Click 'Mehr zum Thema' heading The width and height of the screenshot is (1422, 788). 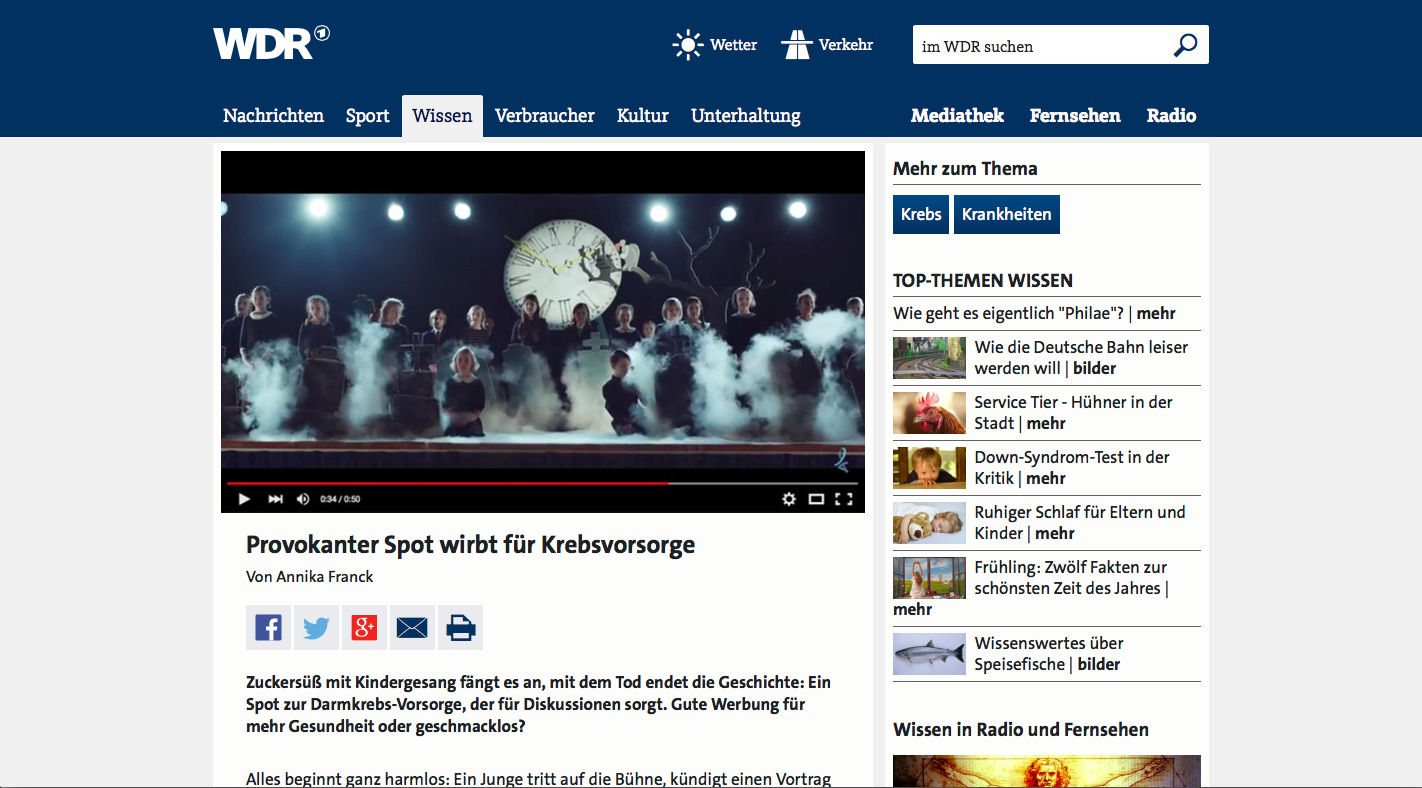coord(965,169)
